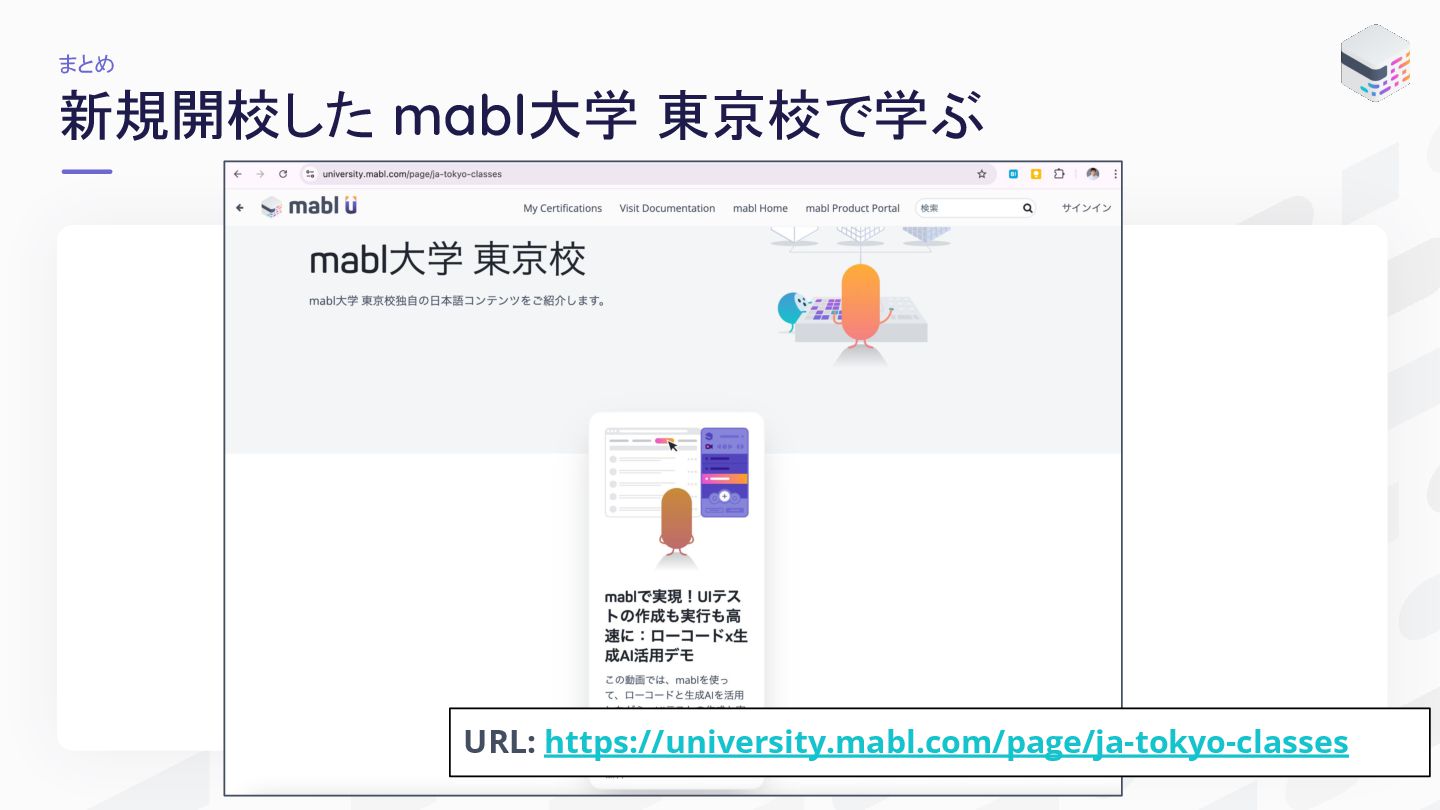Click the サインイン sign-in link
1440x810 pixels.
coord(1086,208)
